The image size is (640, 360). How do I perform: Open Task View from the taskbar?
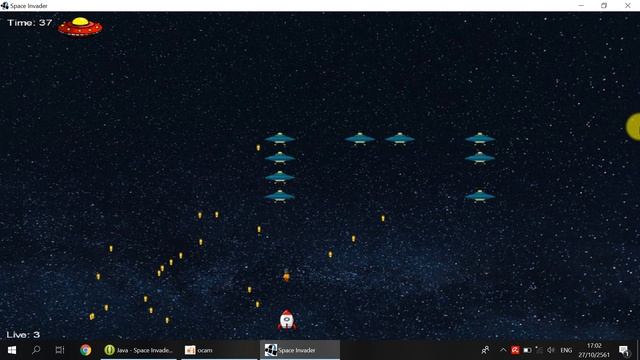click(x=60, y=350)
